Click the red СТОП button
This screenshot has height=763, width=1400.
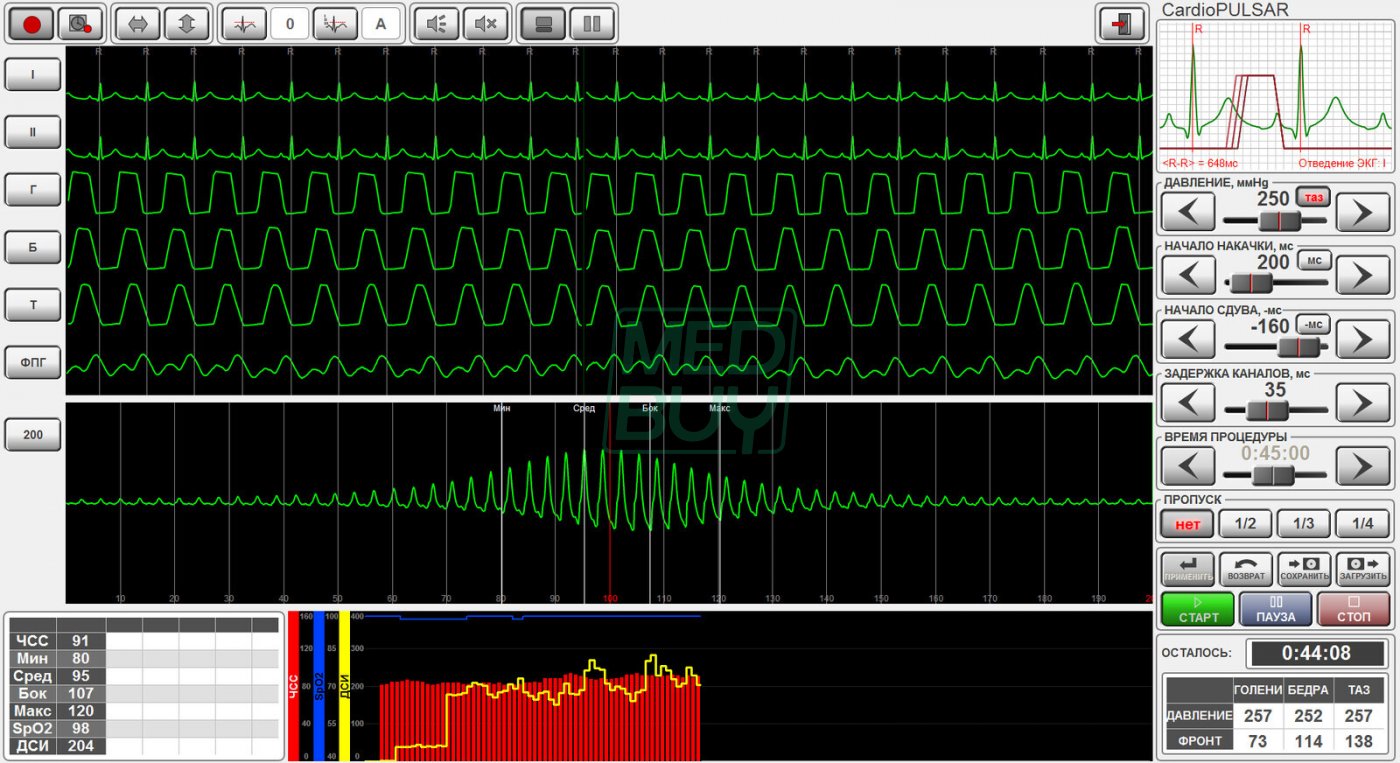tap(1354, 609)
